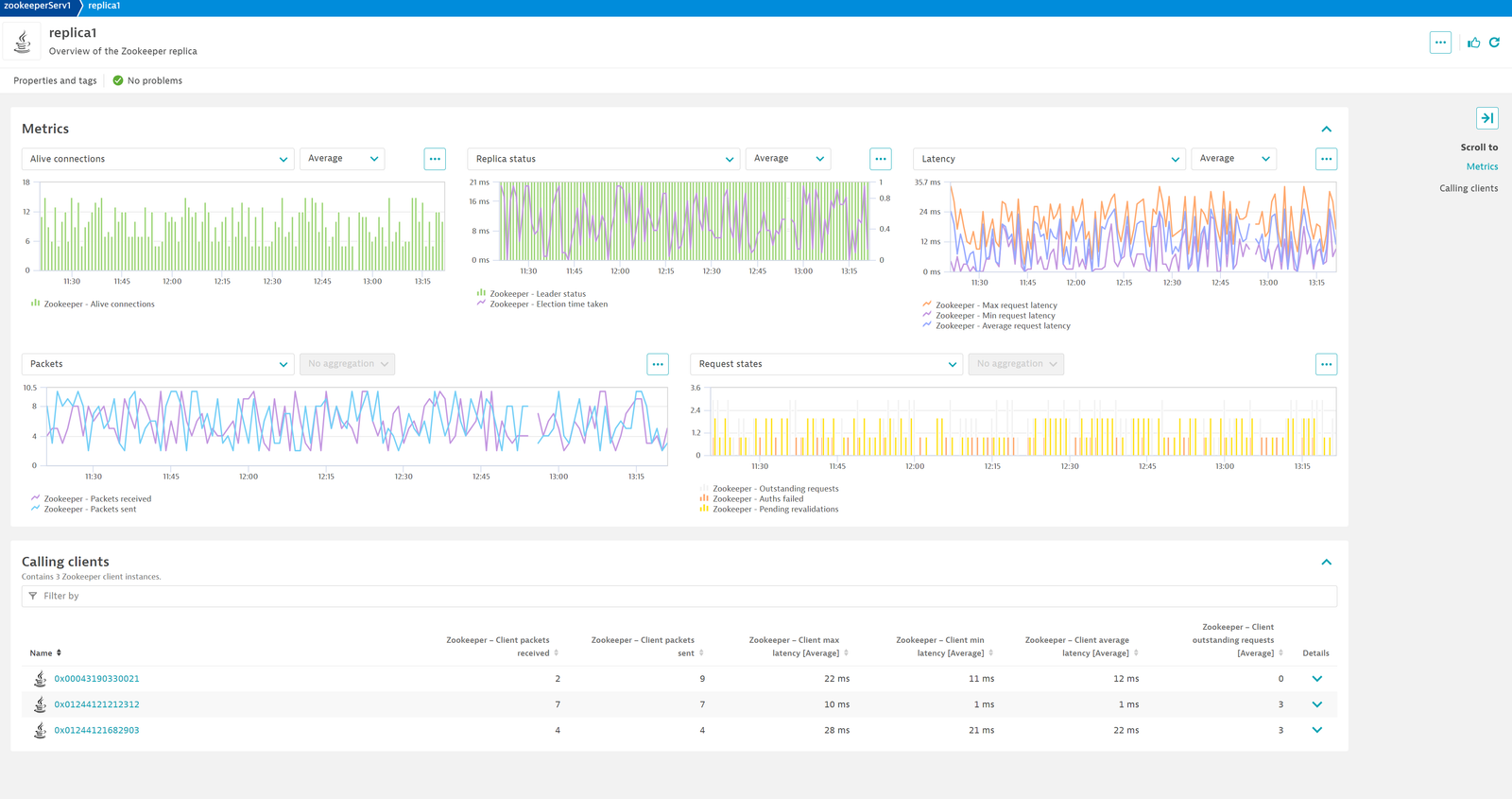Sort by Client packets received column
This screenshot has width=1512, height=799.
pyautogui.click(x=502, y=647)
